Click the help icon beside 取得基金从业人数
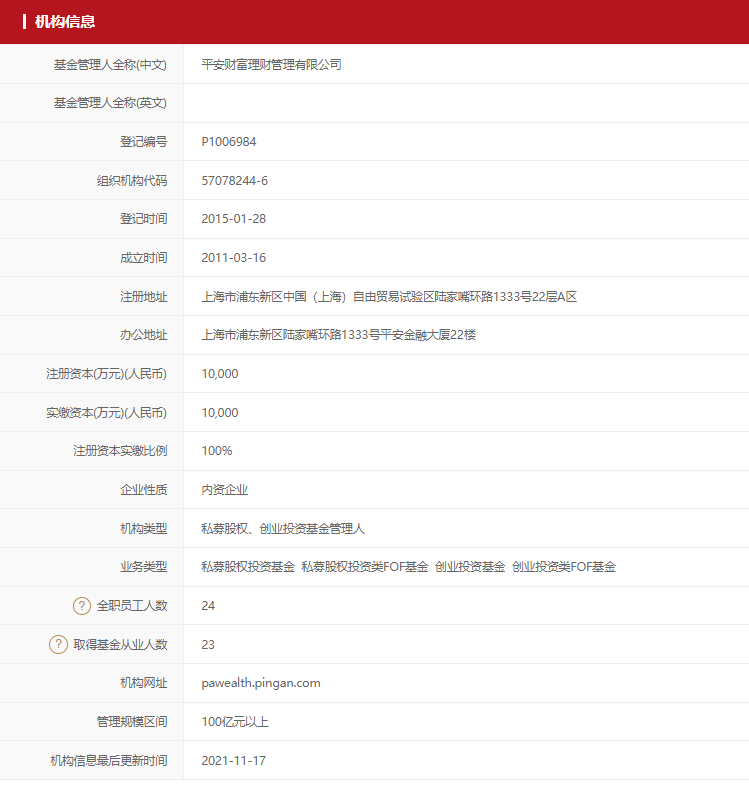749x791 pixels. tap(59, 644)
